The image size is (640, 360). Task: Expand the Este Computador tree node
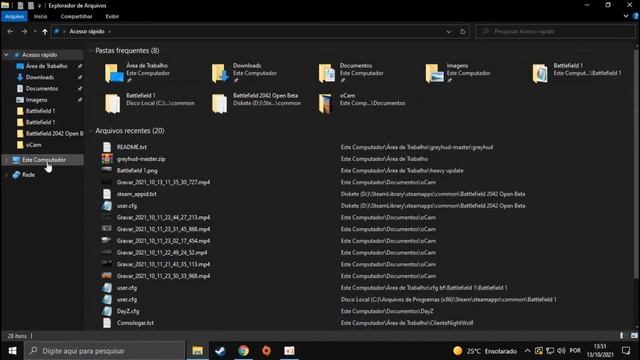click(6, 160)
